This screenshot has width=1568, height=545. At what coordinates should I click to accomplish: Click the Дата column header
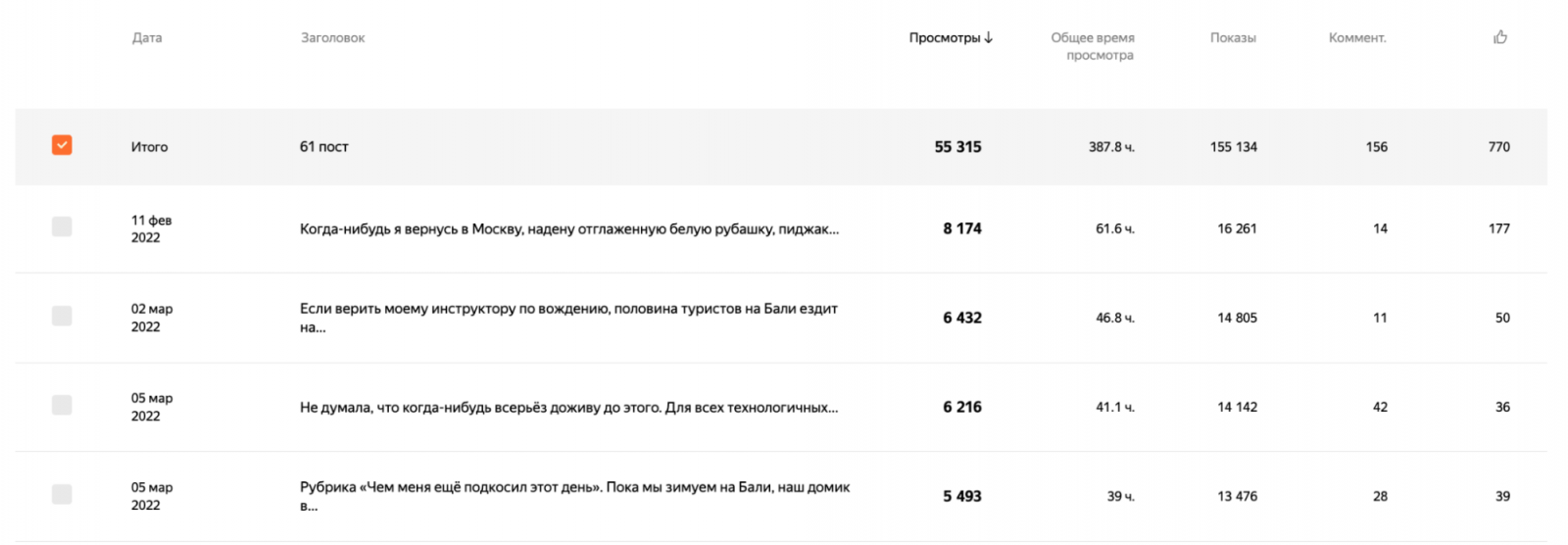(147, 38)
